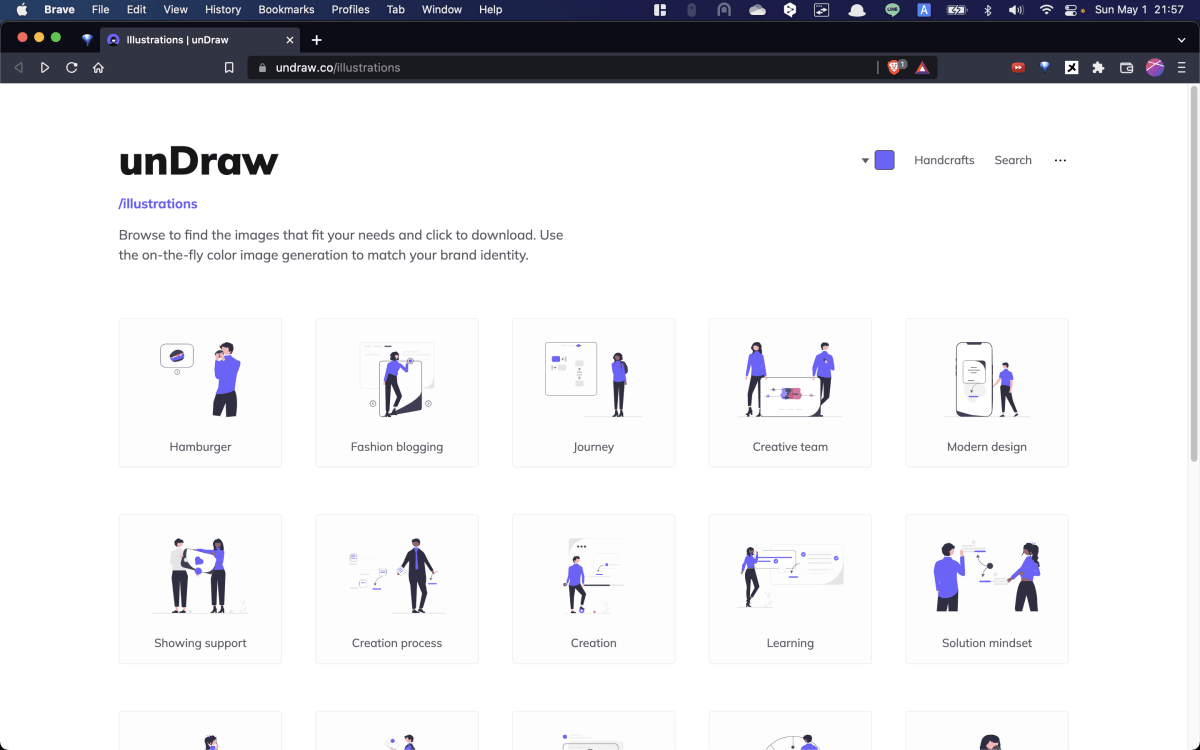Reload the undraw.co page

72,68
